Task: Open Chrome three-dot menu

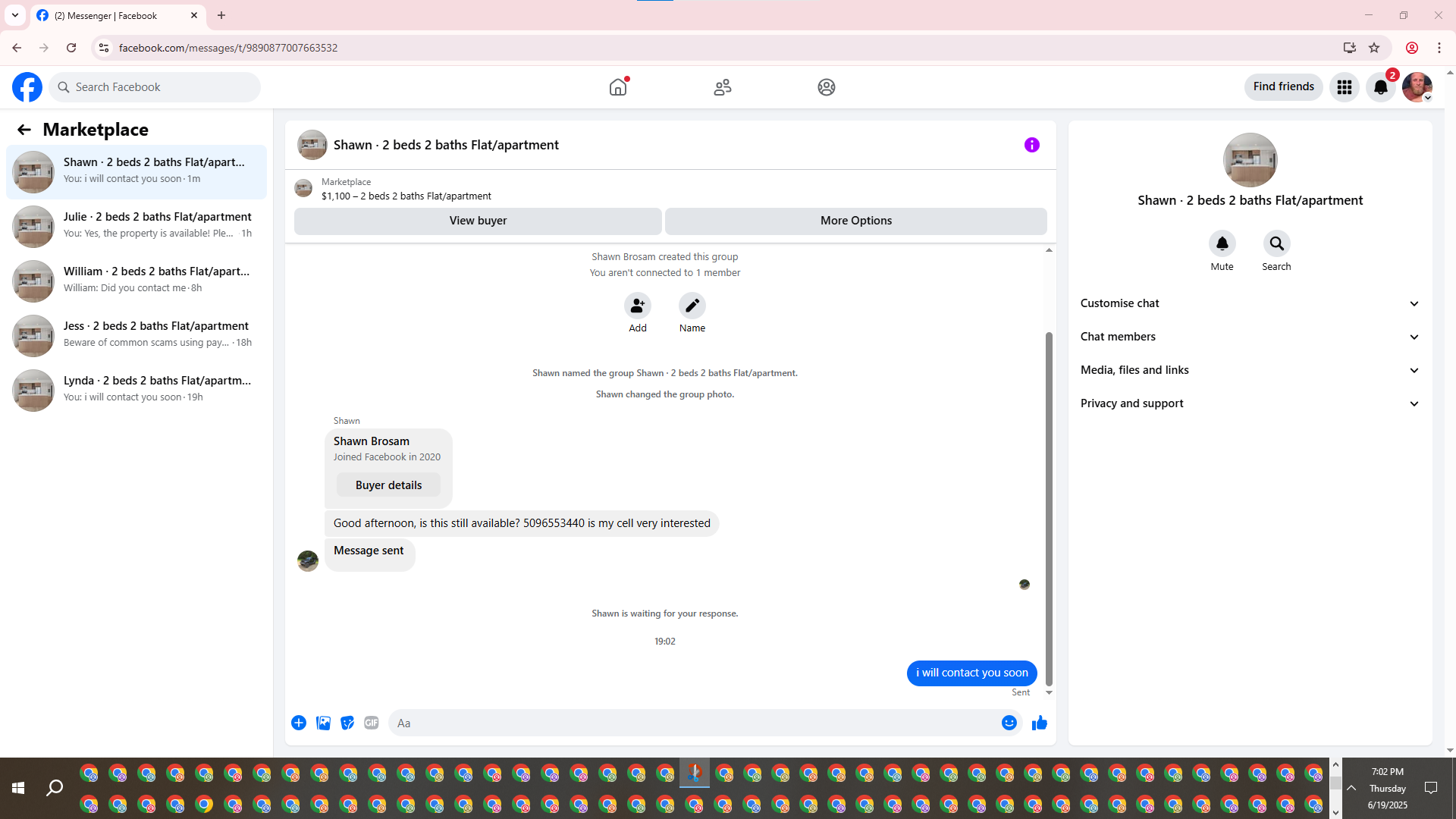Action: click(1439, 48)
